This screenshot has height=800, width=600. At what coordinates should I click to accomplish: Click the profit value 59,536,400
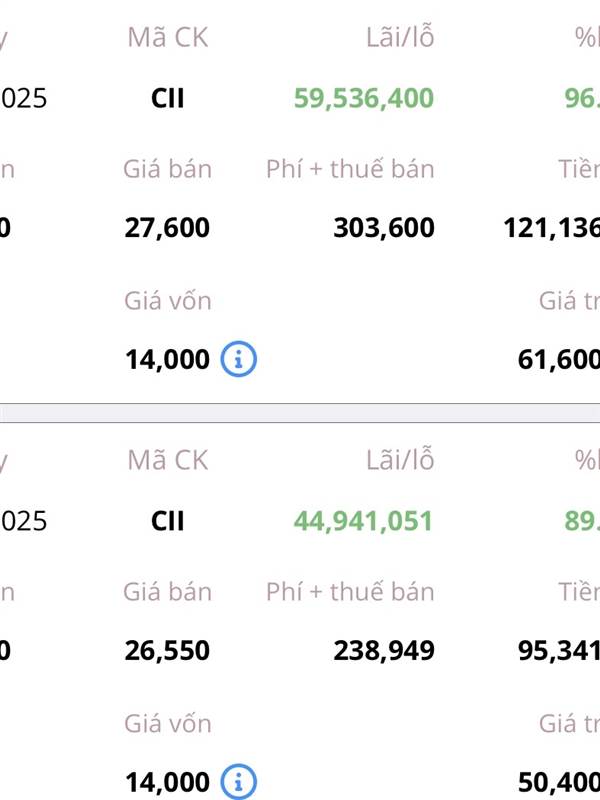pyautogui.click(x=364, y=98)
